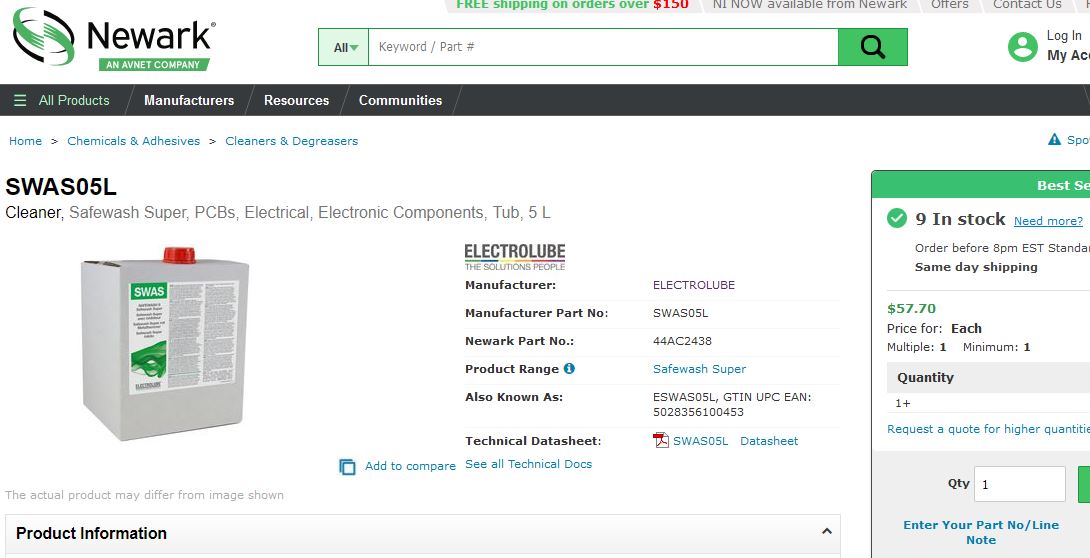Open the All Products menu
1090x558 pixels.
(74, 100)
